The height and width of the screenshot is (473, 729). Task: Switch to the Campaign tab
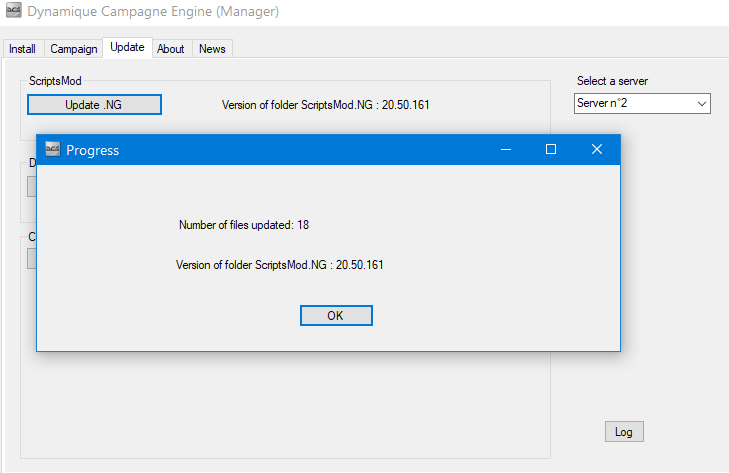point(73,49)
